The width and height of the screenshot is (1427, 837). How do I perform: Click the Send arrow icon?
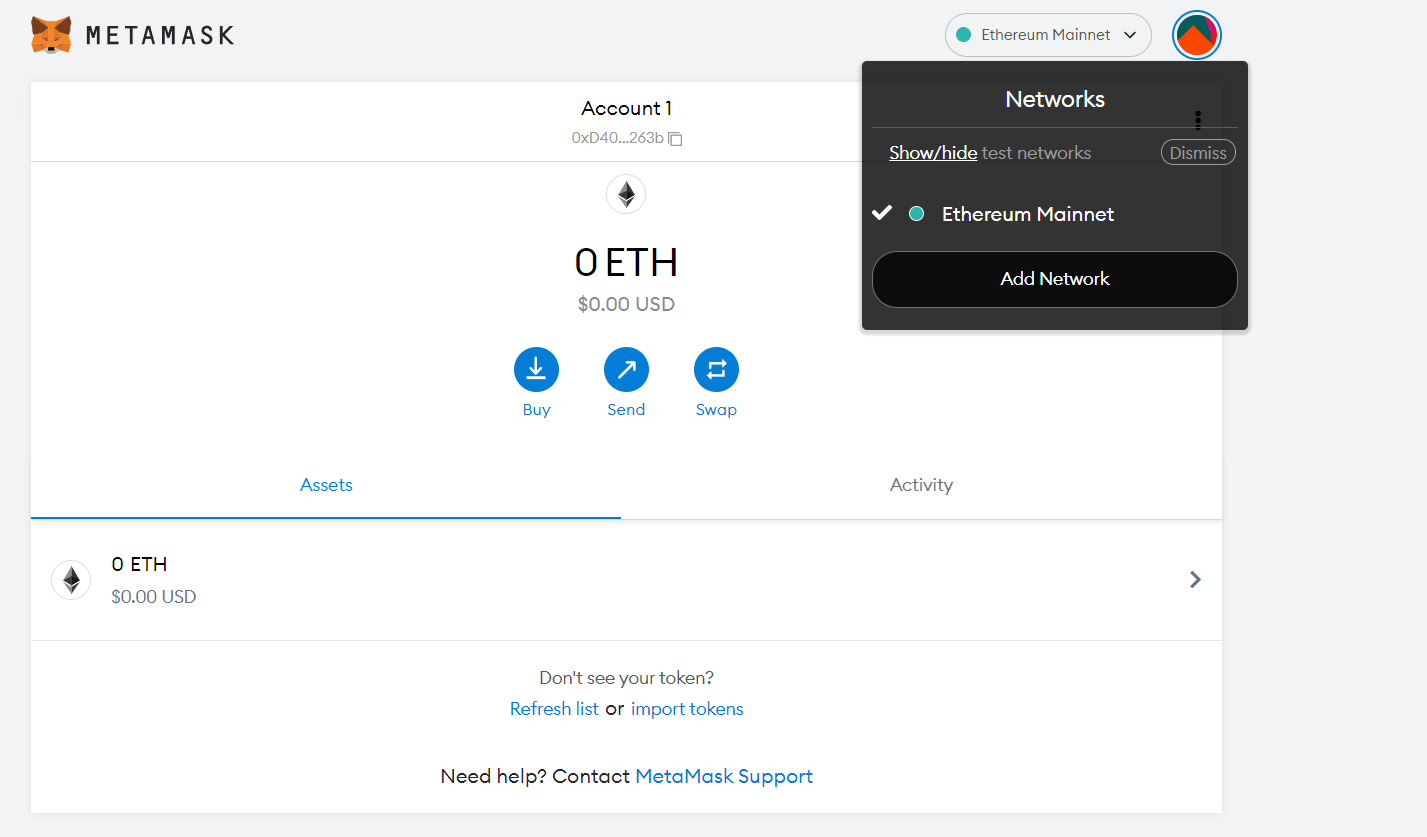626,370
